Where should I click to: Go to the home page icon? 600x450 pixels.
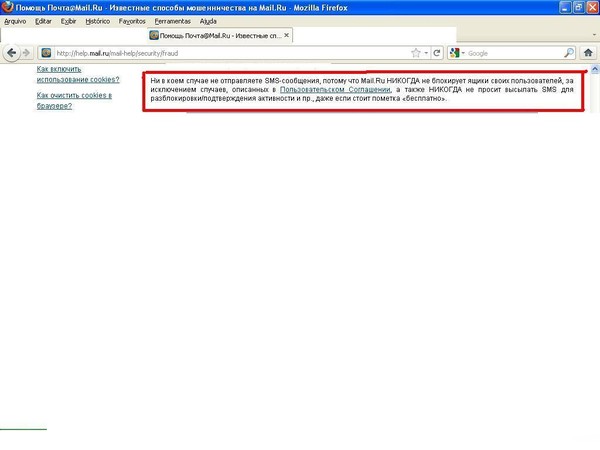588,53
